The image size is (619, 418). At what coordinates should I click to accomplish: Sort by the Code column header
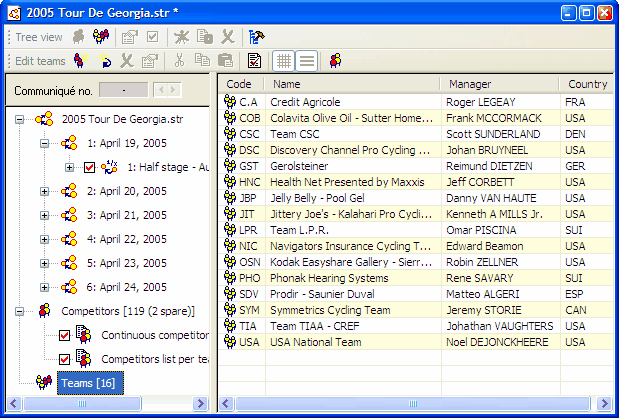[x=242, y=84]
